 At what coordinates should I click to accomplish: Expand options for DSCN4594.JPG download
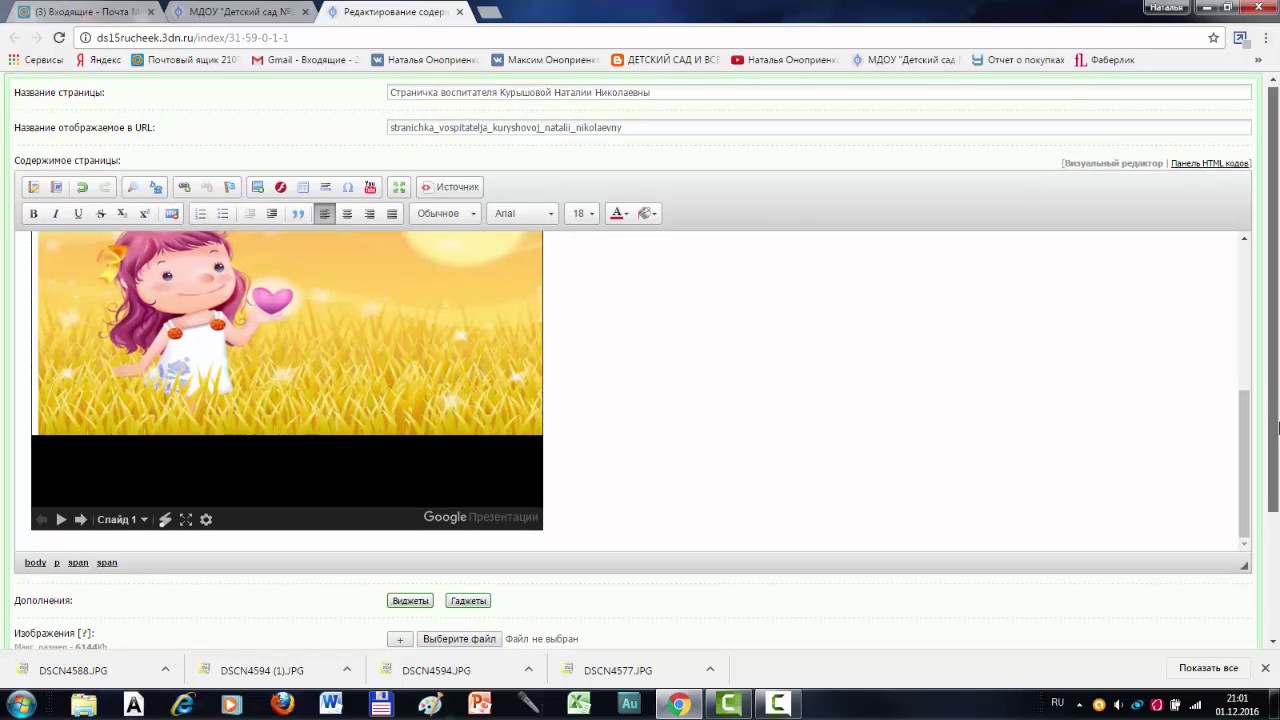[x=528, y=669]
